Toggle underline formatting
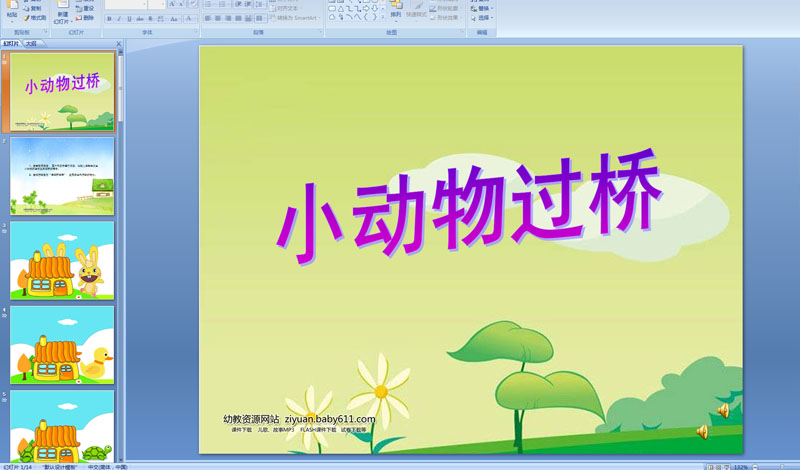 (x=129, y=19)
